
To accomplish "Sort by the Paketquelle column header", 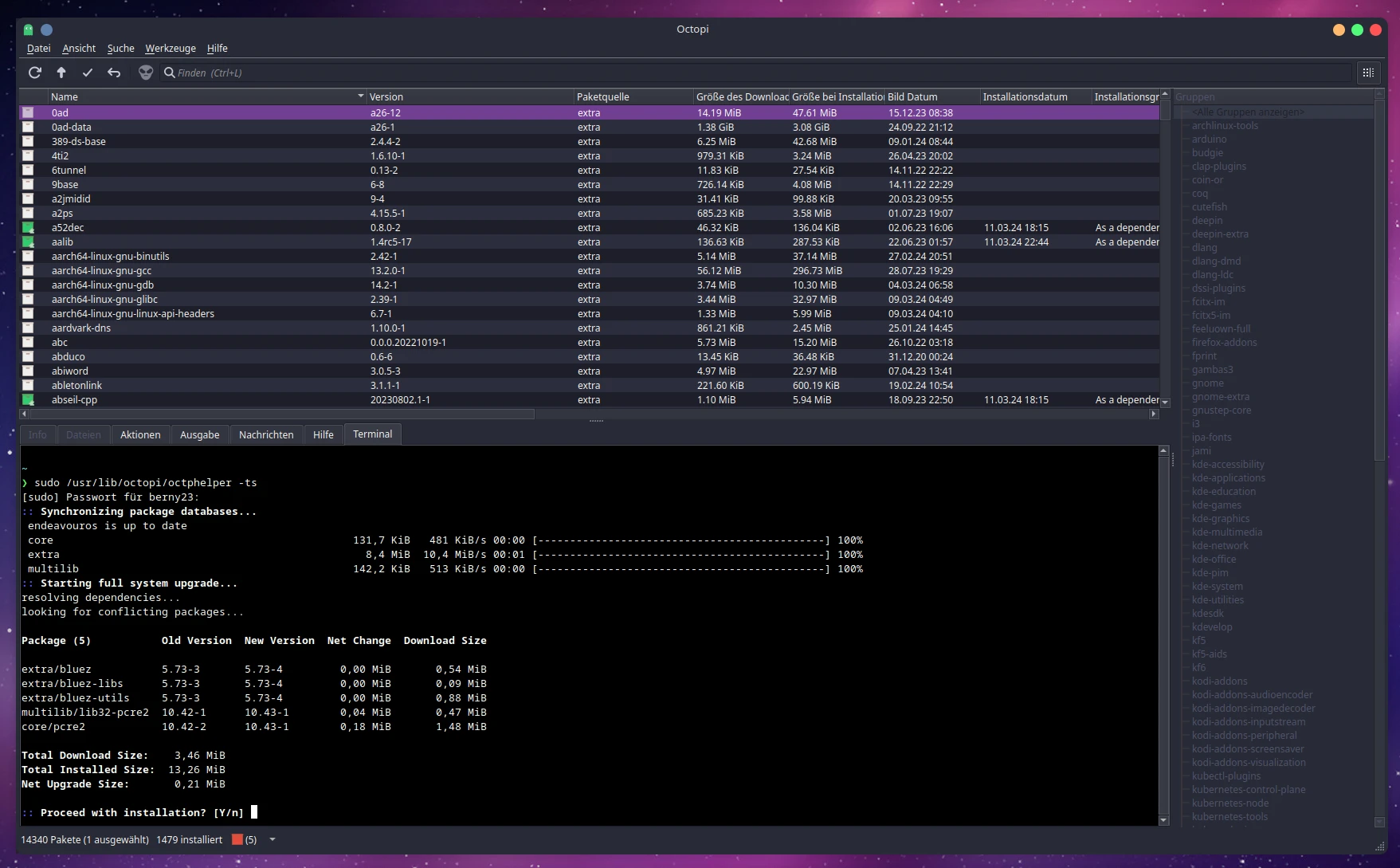I will (633, 97).
